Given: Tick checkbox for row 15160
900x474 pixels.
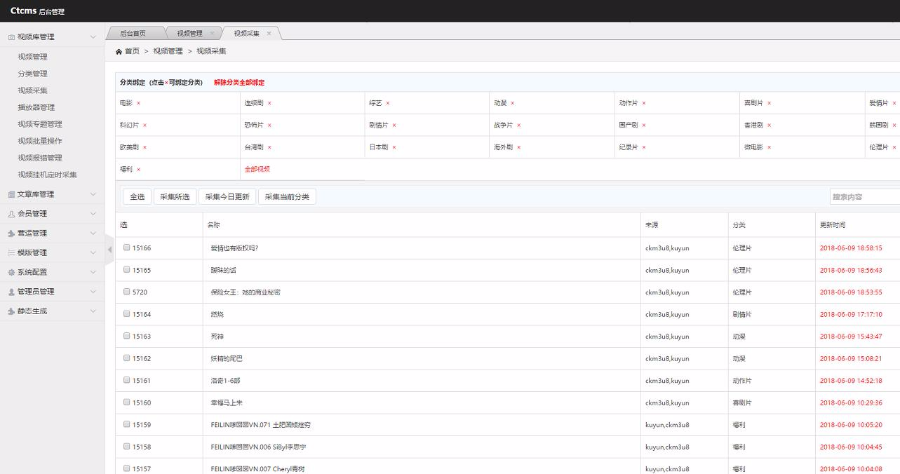Looking at the screenshot, I should tap(126, 402).
